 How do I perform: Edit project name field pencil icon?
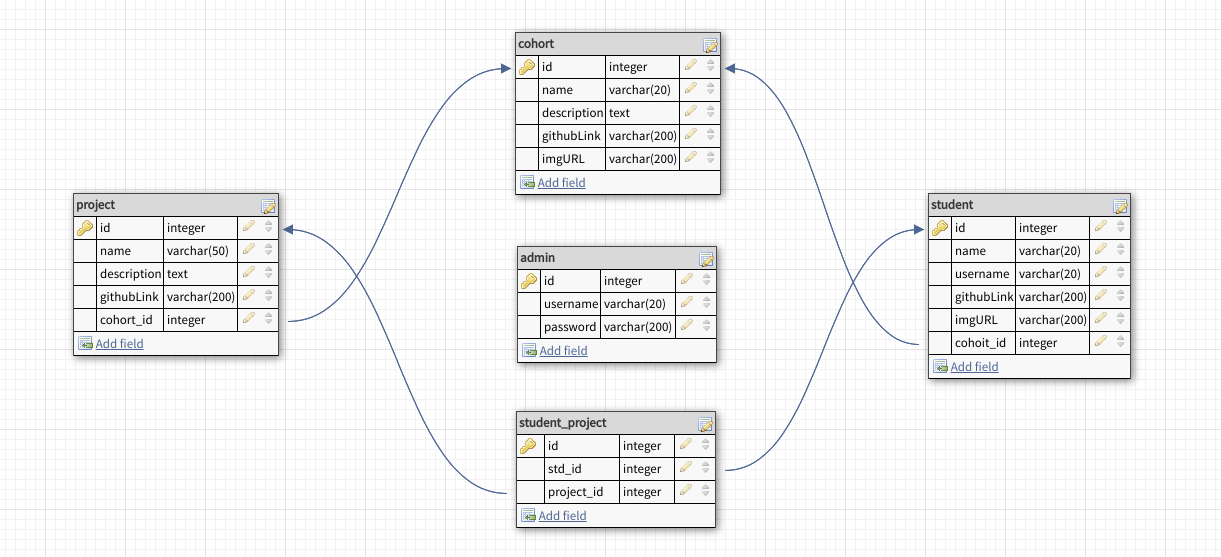click(249, 250)
